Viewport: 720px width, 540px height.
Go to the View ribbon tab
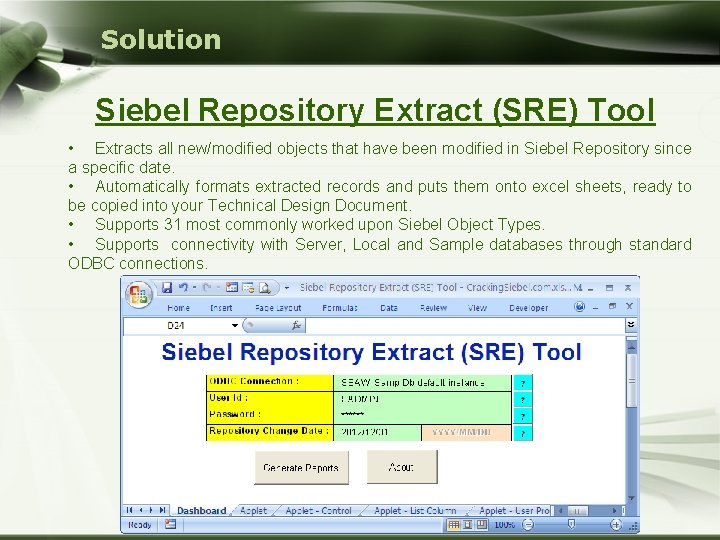point(477,308)
